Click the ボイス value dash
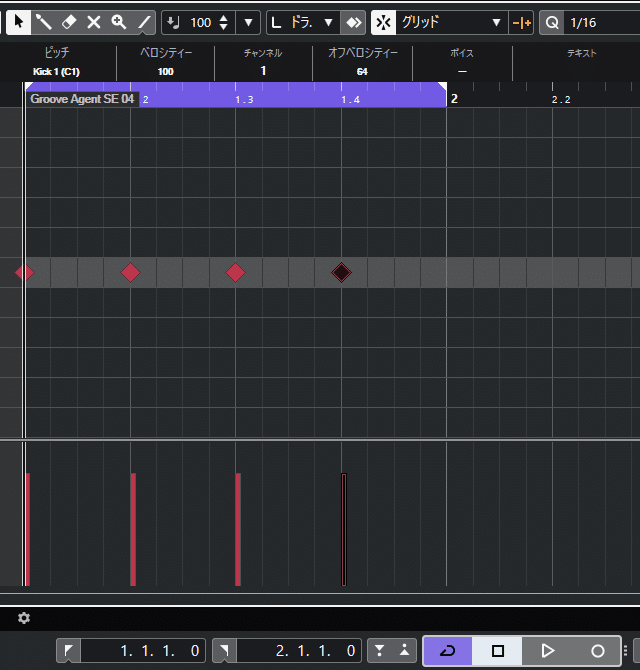Screen dimensions: 640x670 point(462,71)
